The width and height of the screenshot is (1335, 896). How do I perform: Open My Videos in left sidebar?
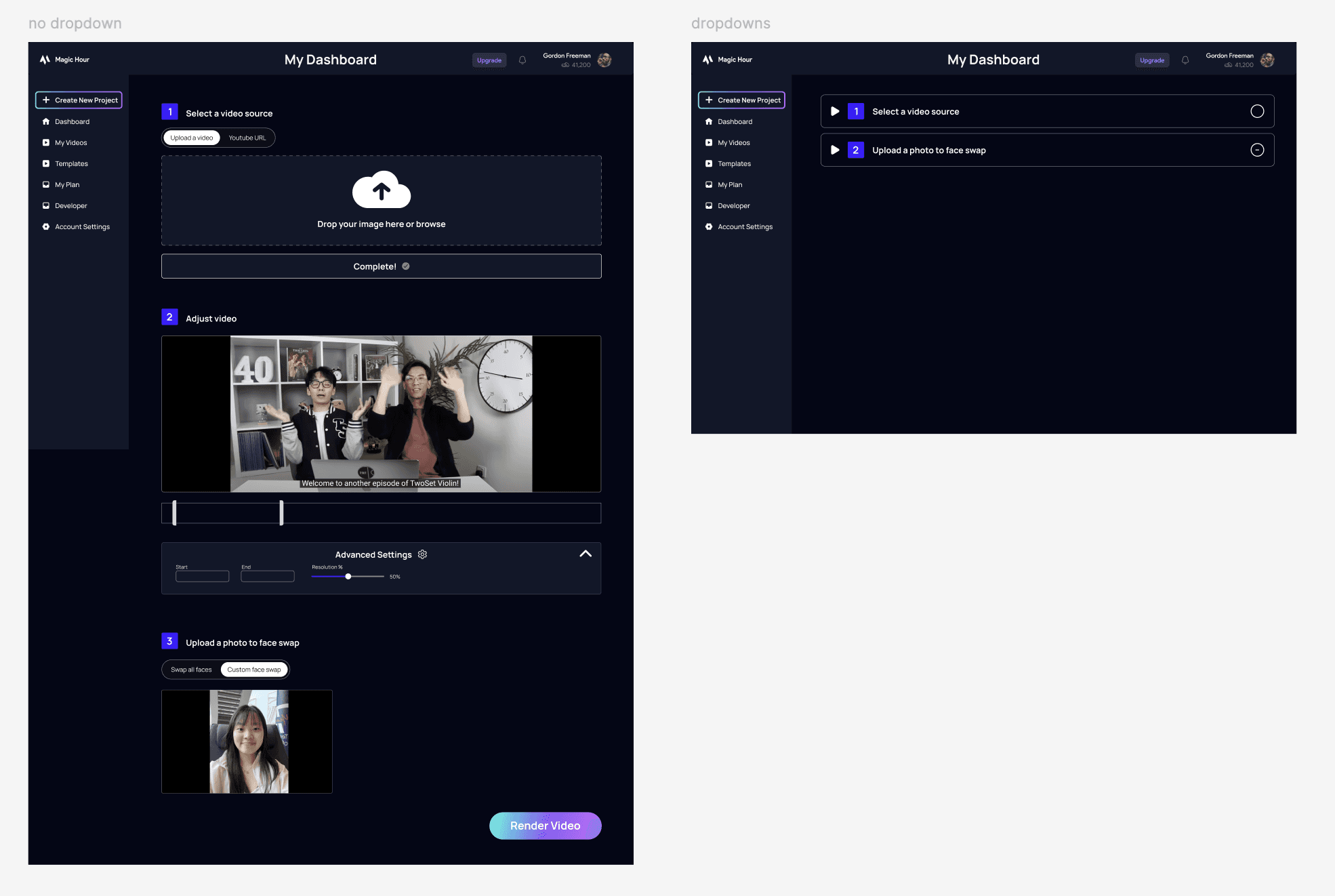70,143
